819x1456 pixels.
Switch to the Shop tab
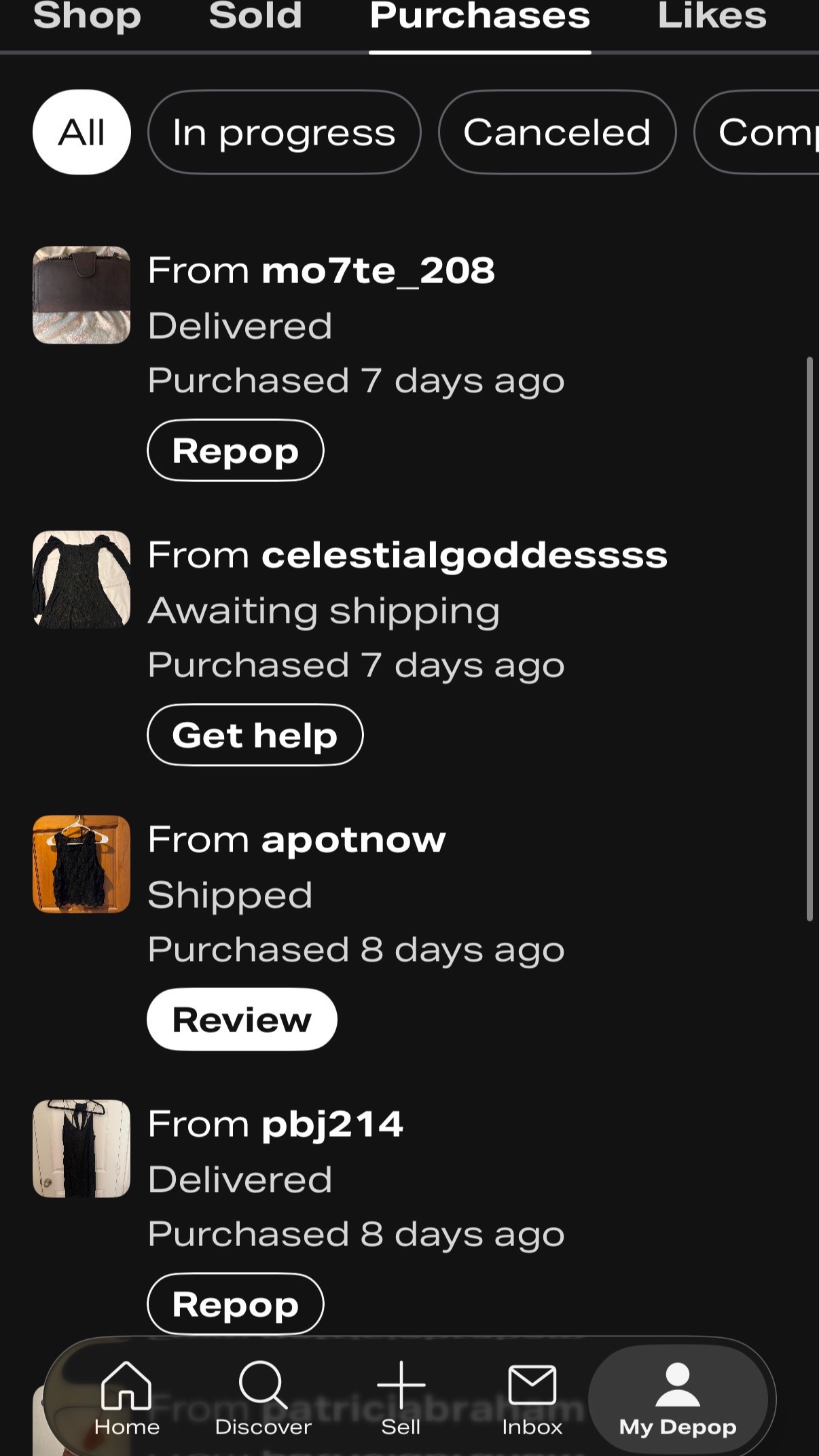(x=87, y=16)
